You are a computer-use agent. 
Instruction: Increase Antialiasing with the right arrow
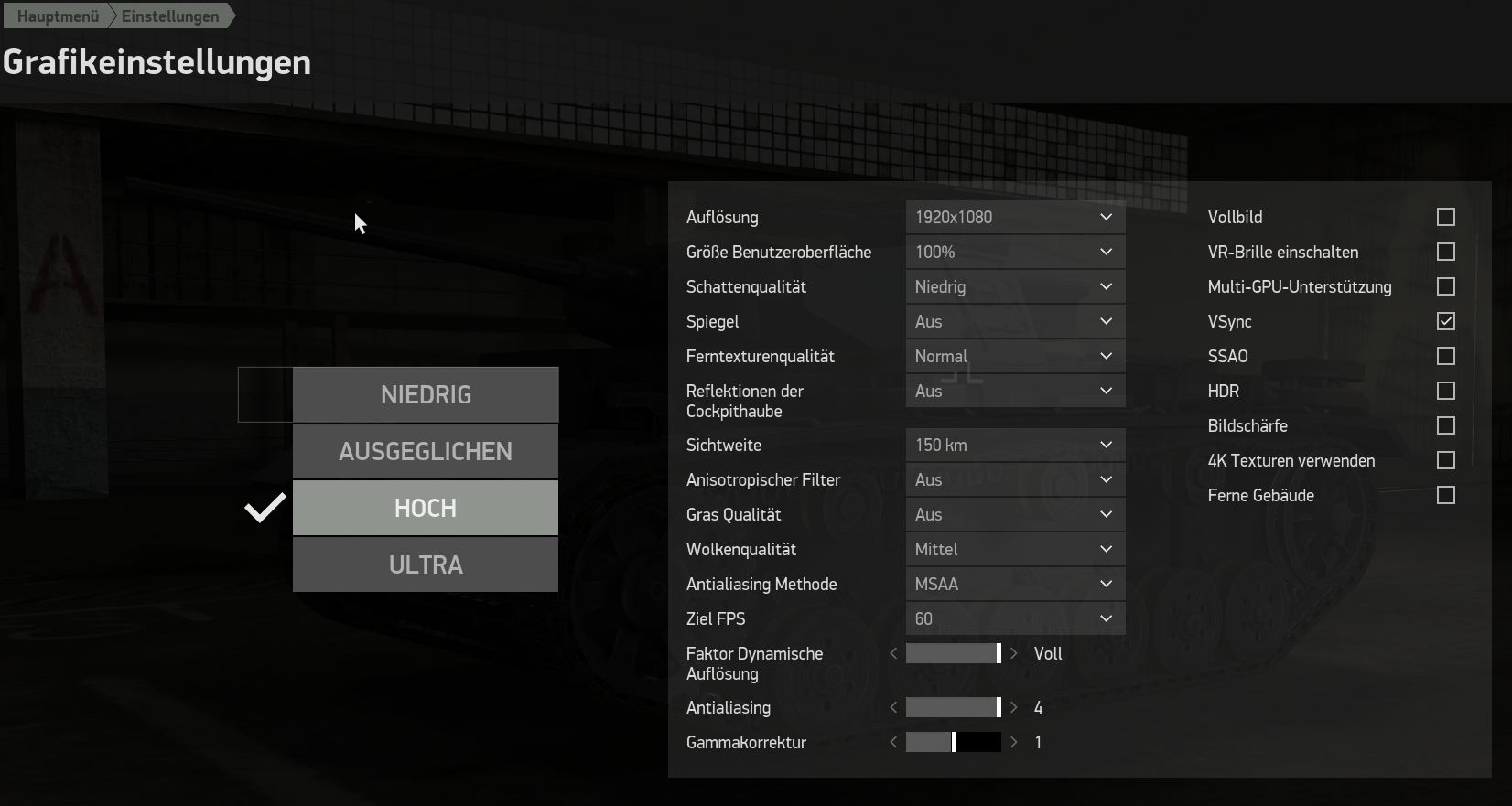pyautogui.click(x=1013, y=708)
